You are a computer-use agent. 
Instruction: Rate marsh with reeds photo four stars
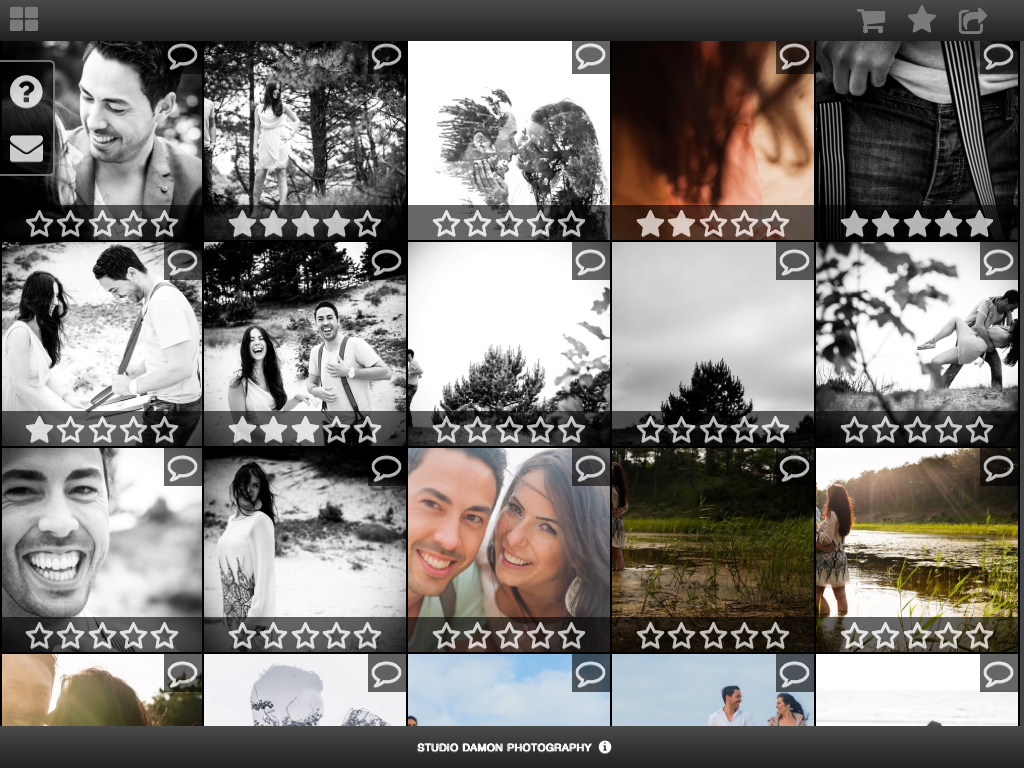click(744, 635)
